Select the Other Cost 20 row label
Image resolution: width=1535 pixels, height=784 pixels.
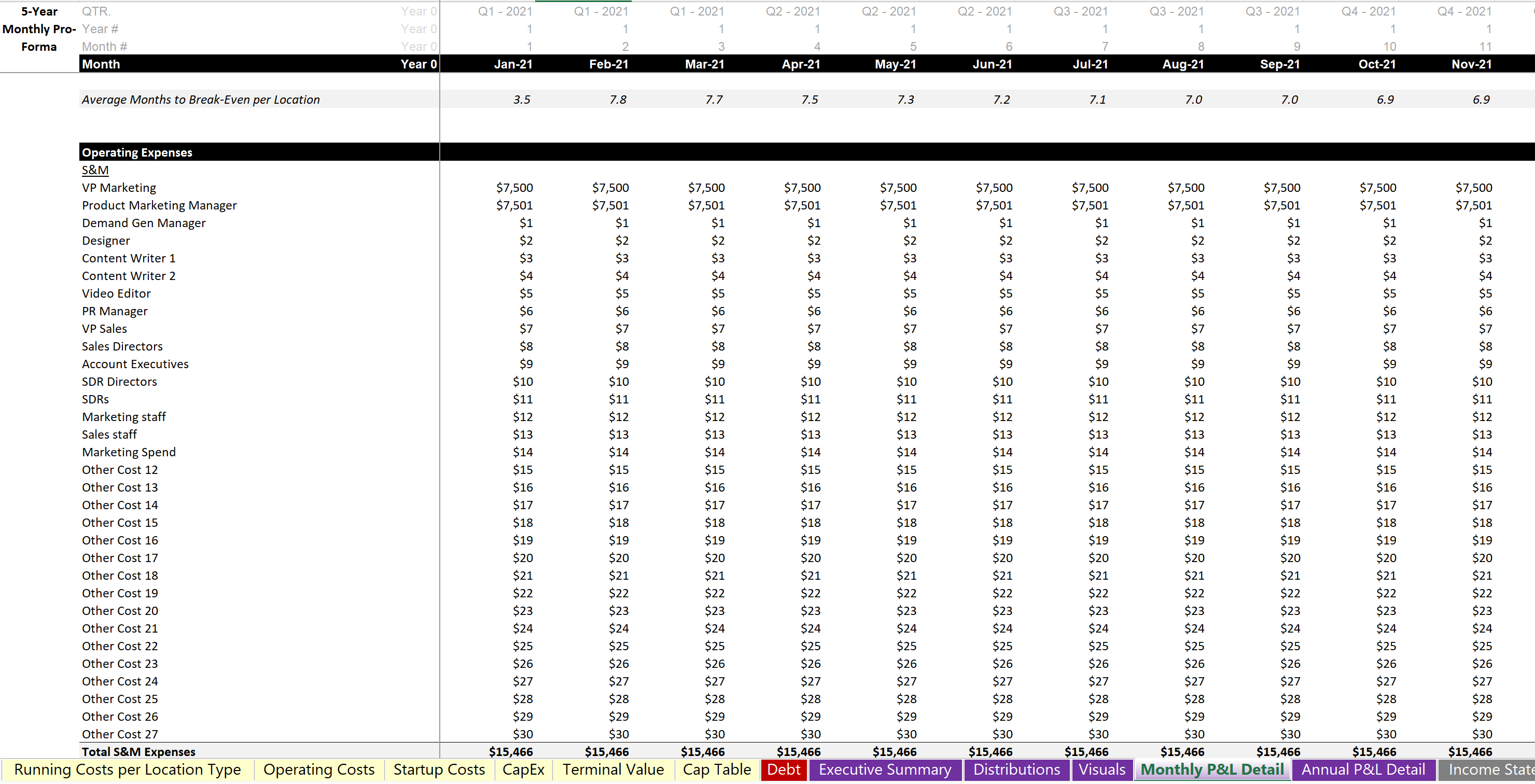tap(120, 611)
